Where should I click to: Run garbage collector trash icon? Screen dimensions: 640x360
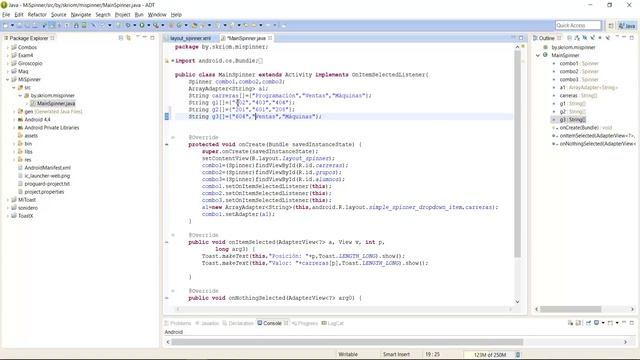[518, 355]
